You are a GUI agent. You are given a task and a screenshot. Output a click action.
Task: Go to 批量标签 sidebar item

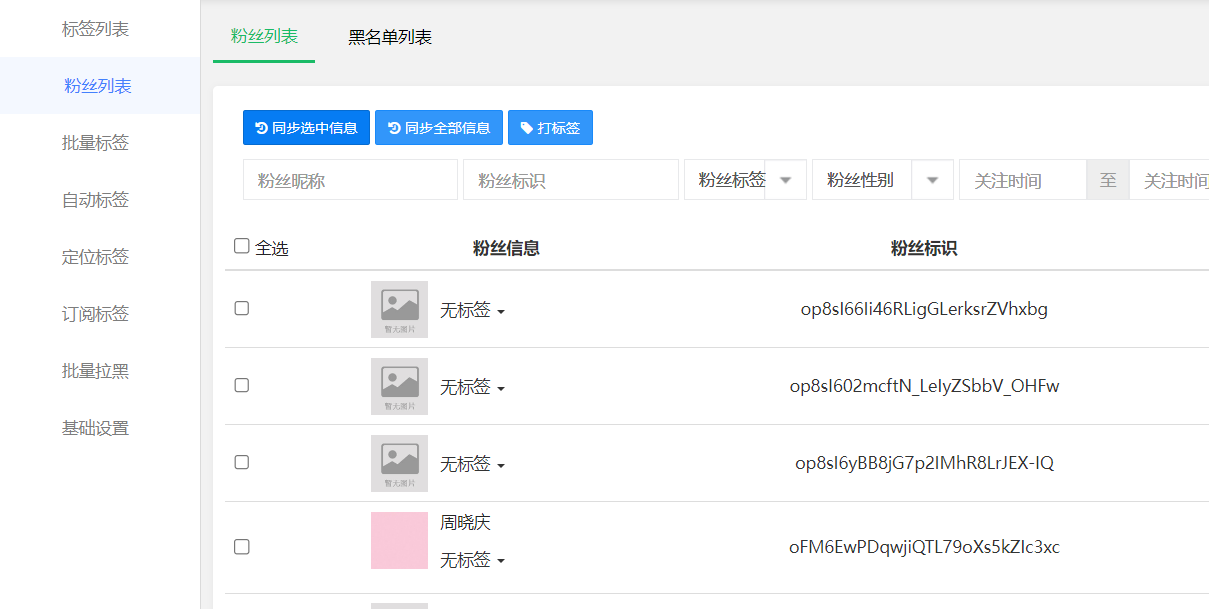(x=96, y=143)
